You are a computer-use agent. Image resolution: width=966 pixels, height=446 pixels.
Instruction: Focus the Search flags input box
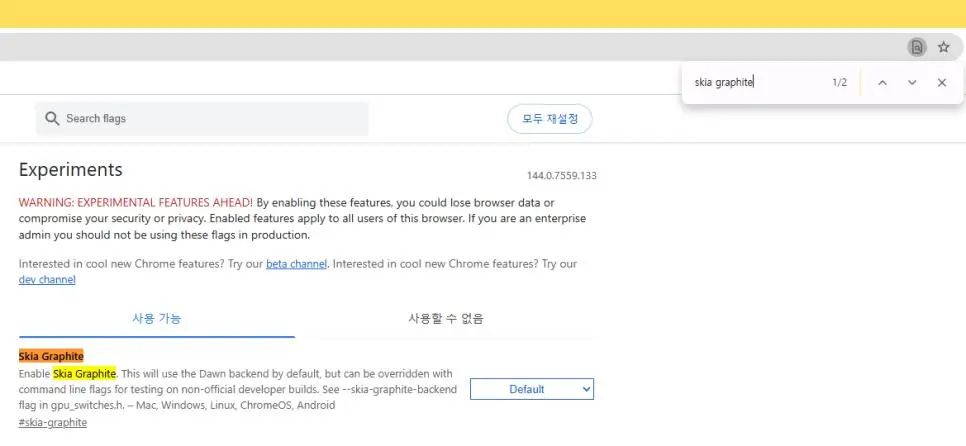[210, 119]
